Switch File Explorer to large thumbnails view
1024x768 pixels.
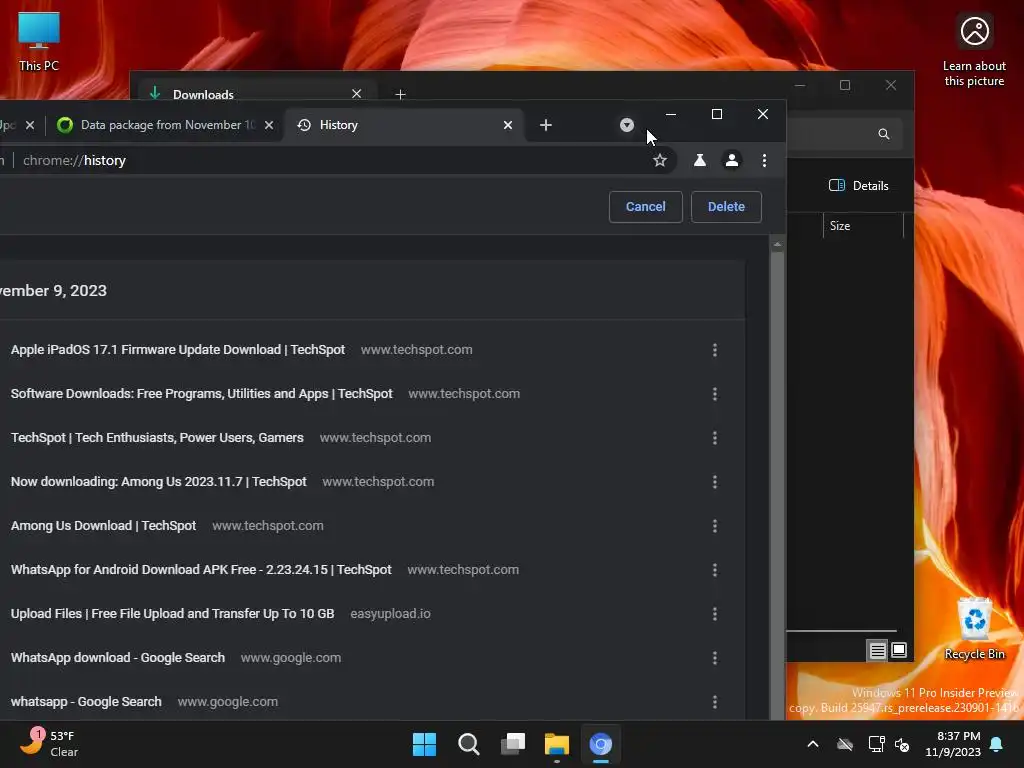point(899,650)
